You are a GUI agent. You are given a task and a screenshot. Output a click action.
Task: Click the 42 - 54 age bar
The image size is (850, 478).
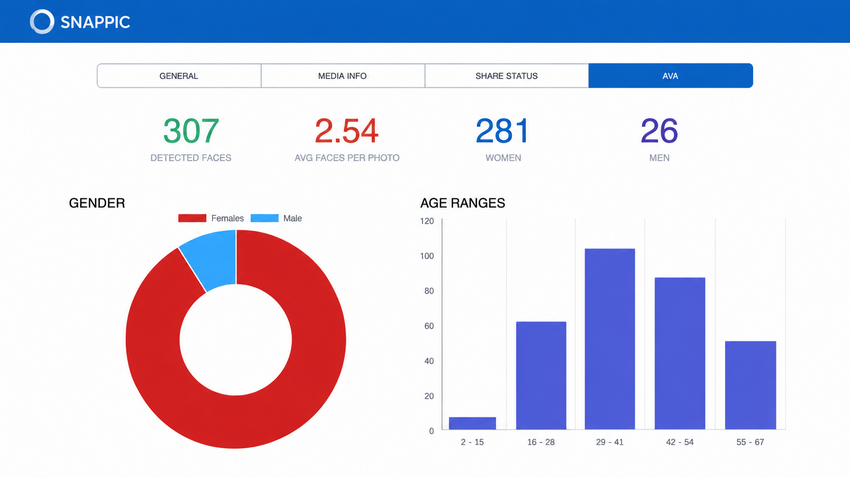(x=680, y=353)
